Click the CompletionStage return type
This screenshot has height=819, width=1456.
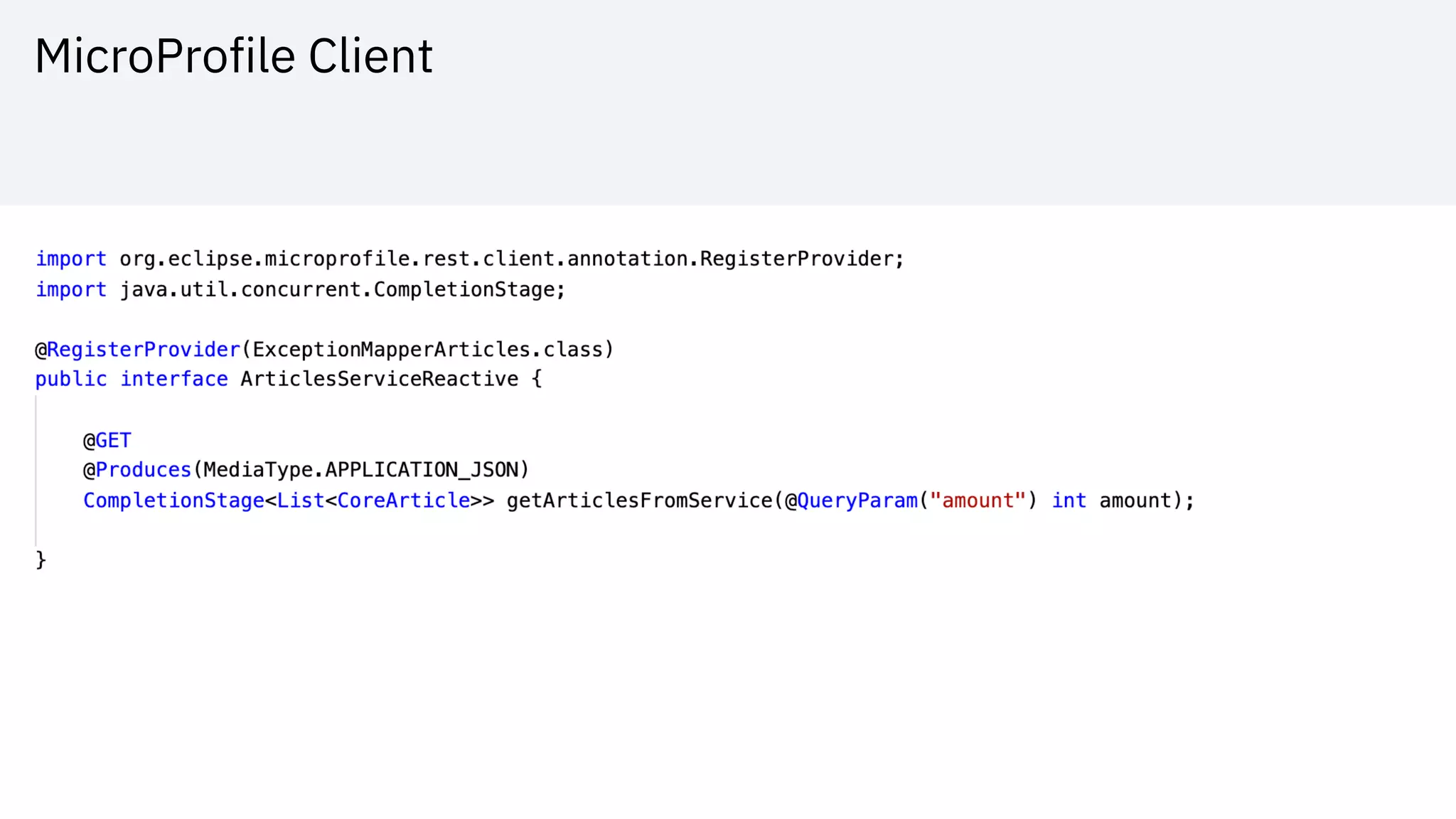[x=173, y=500]
